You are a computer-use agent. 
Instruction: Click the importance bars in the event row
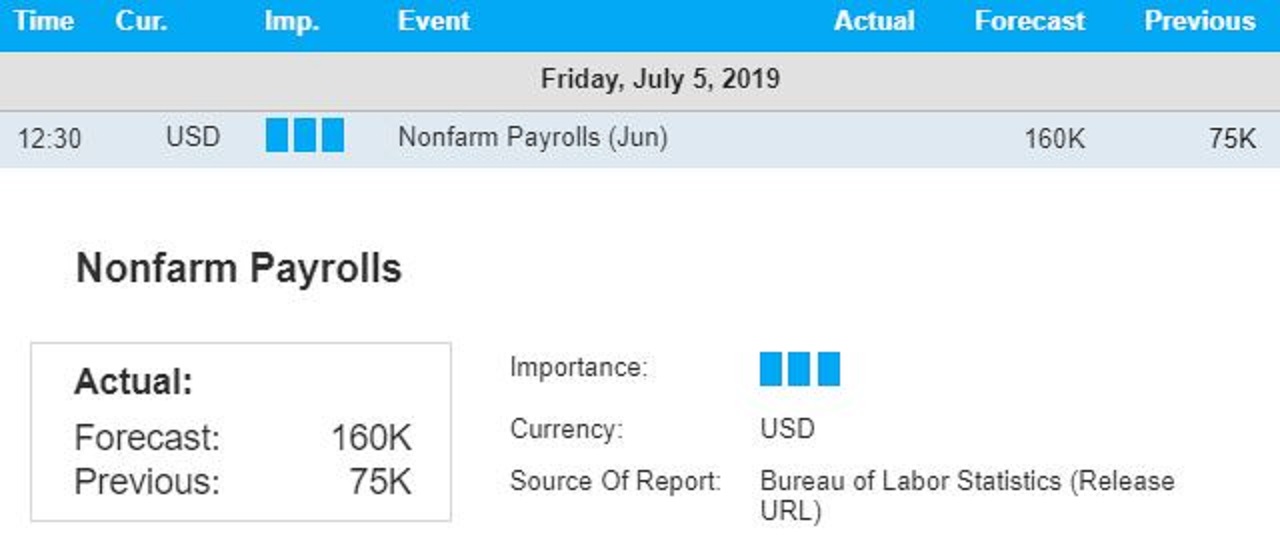pos(305,135)
